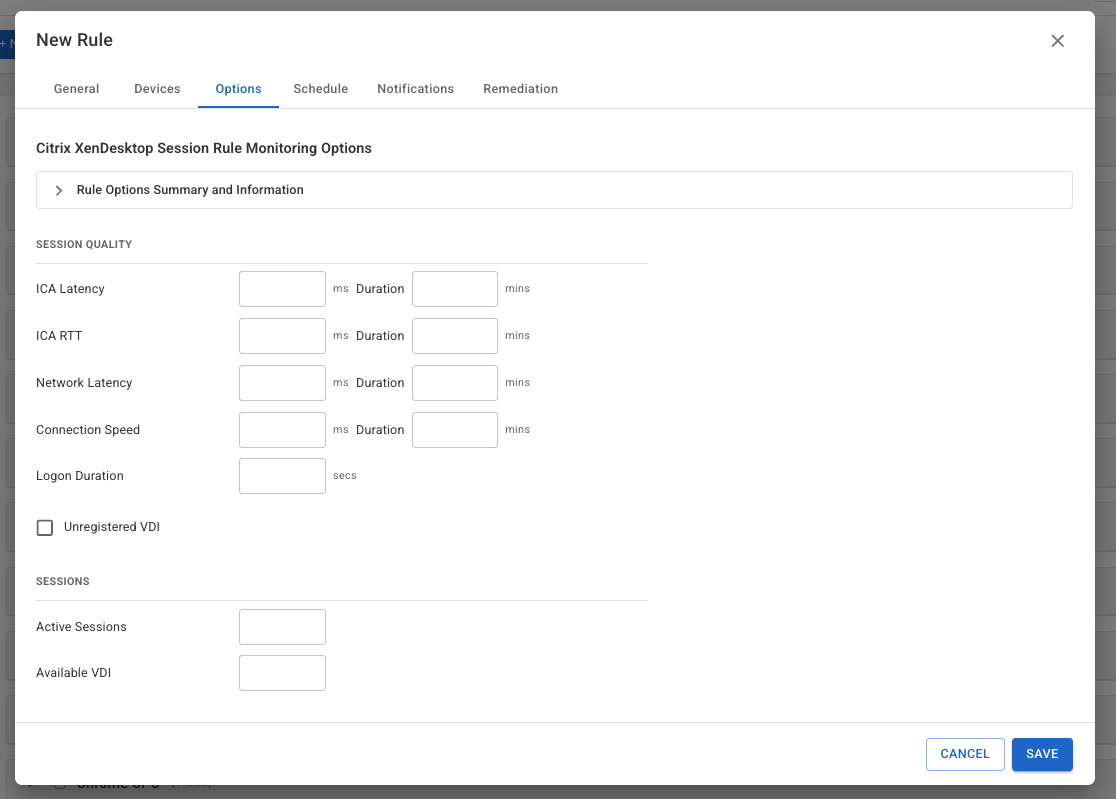Screen dimensions: 1116x799
Task: Click the Unregistered VDI label
Action: tap(112, 527)
